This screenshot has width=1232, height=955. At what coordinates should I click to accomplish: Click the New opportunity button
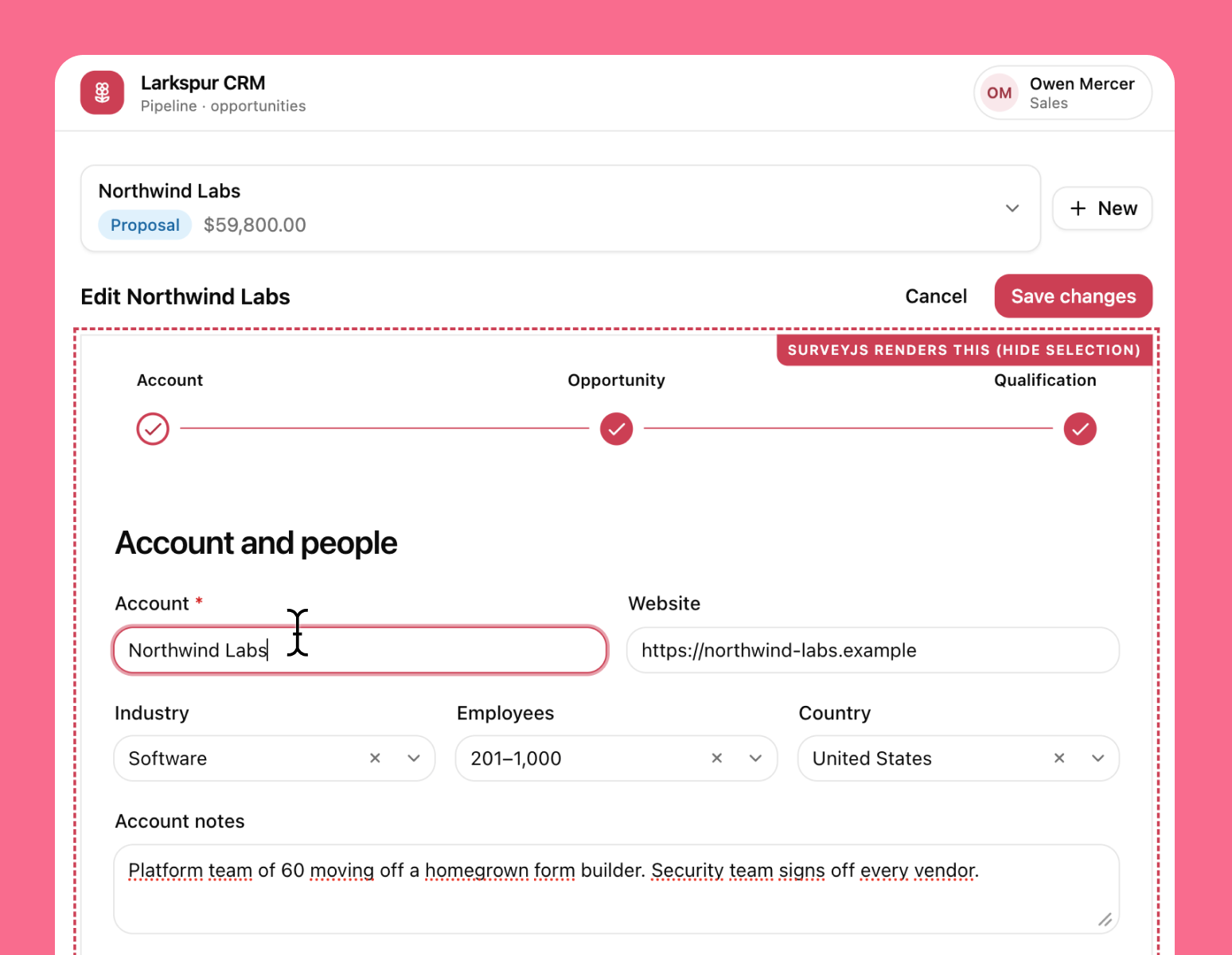(x=1102, y=209)
